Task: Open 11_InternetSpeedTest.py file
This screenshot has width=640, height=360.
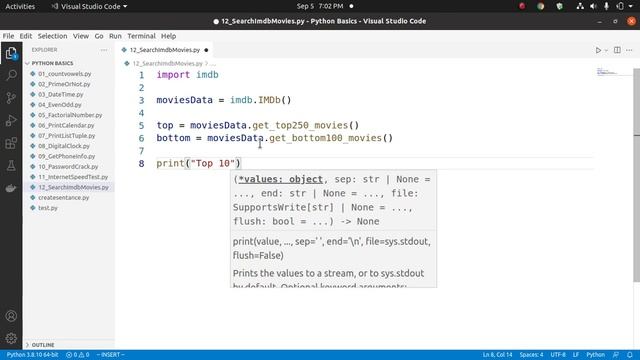Action: coord(73,177)
